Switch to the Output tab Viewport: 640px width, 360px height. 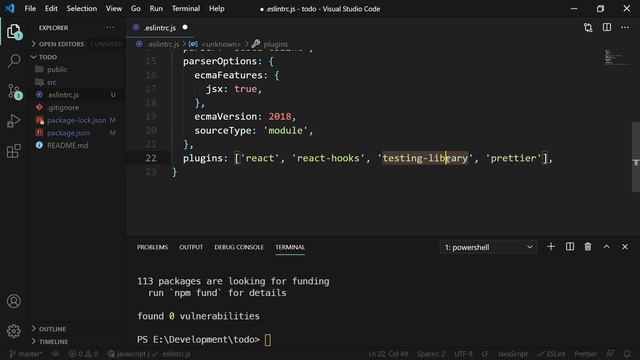[191, 247]
